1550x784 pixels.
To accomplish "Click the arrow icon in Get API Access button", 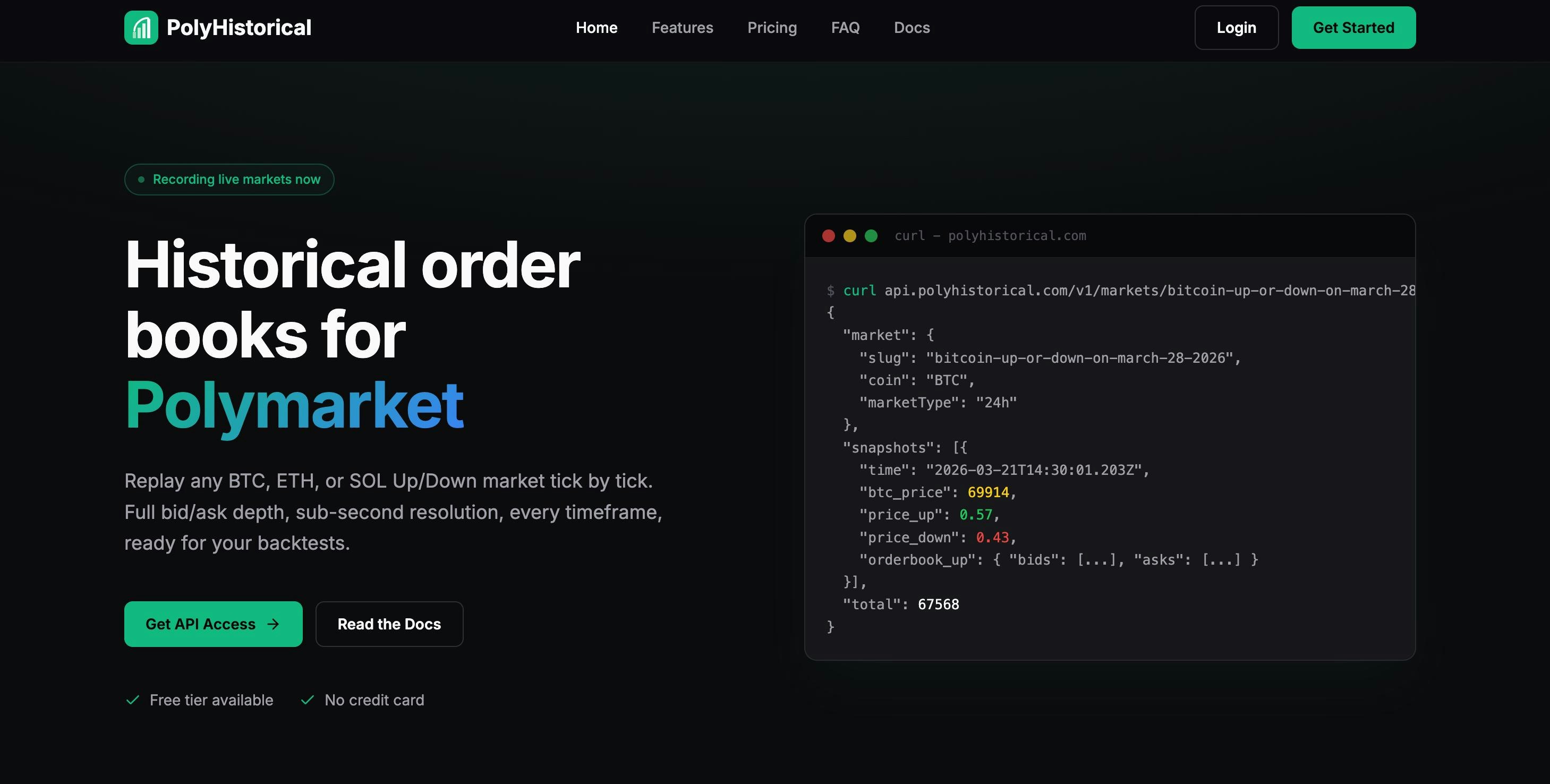I will click(x=273, y=624).
